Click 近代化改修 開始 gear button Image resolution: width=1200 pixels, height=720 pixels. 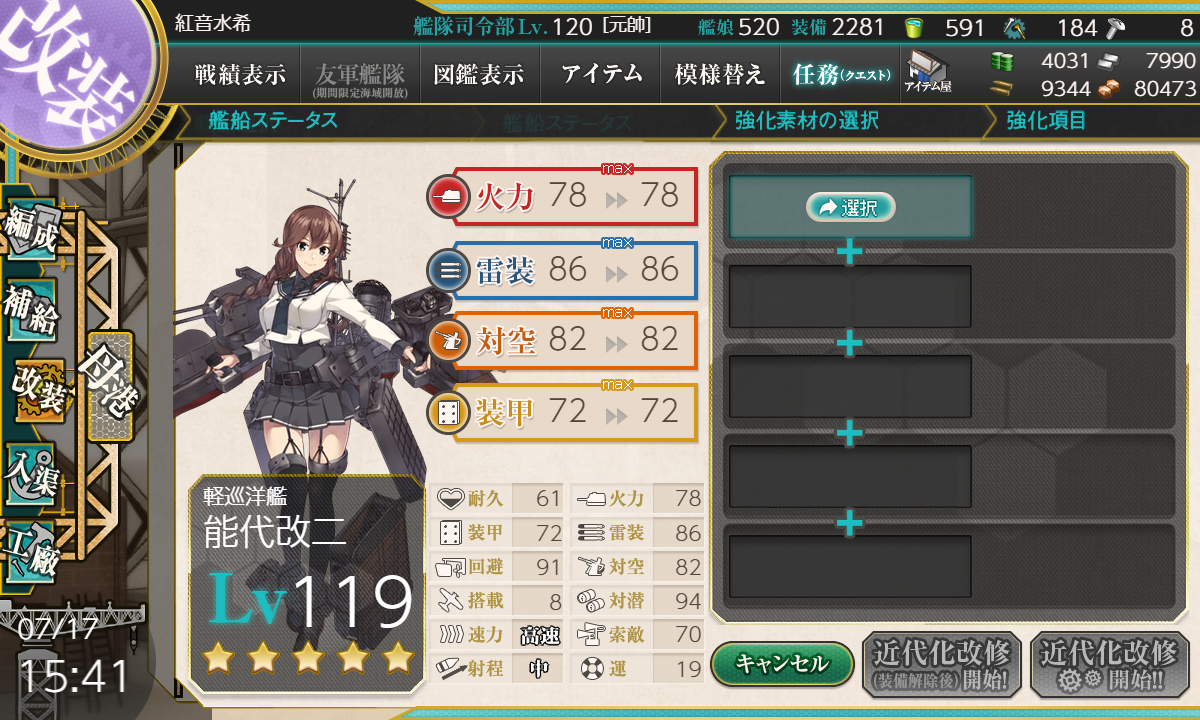pyautogui.click(x=1110, y=664)
